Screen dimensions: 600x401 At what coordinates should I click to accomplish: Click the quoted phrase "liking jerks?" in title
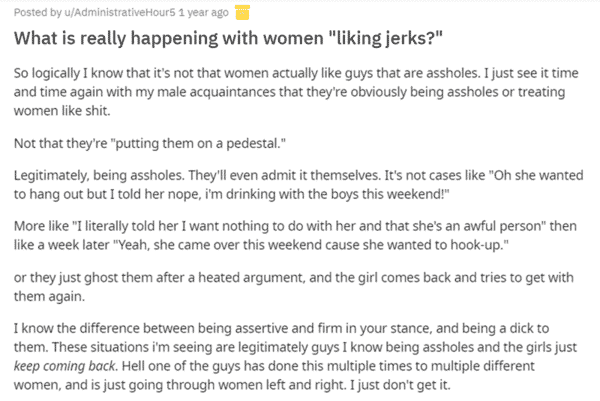[386, 38]
